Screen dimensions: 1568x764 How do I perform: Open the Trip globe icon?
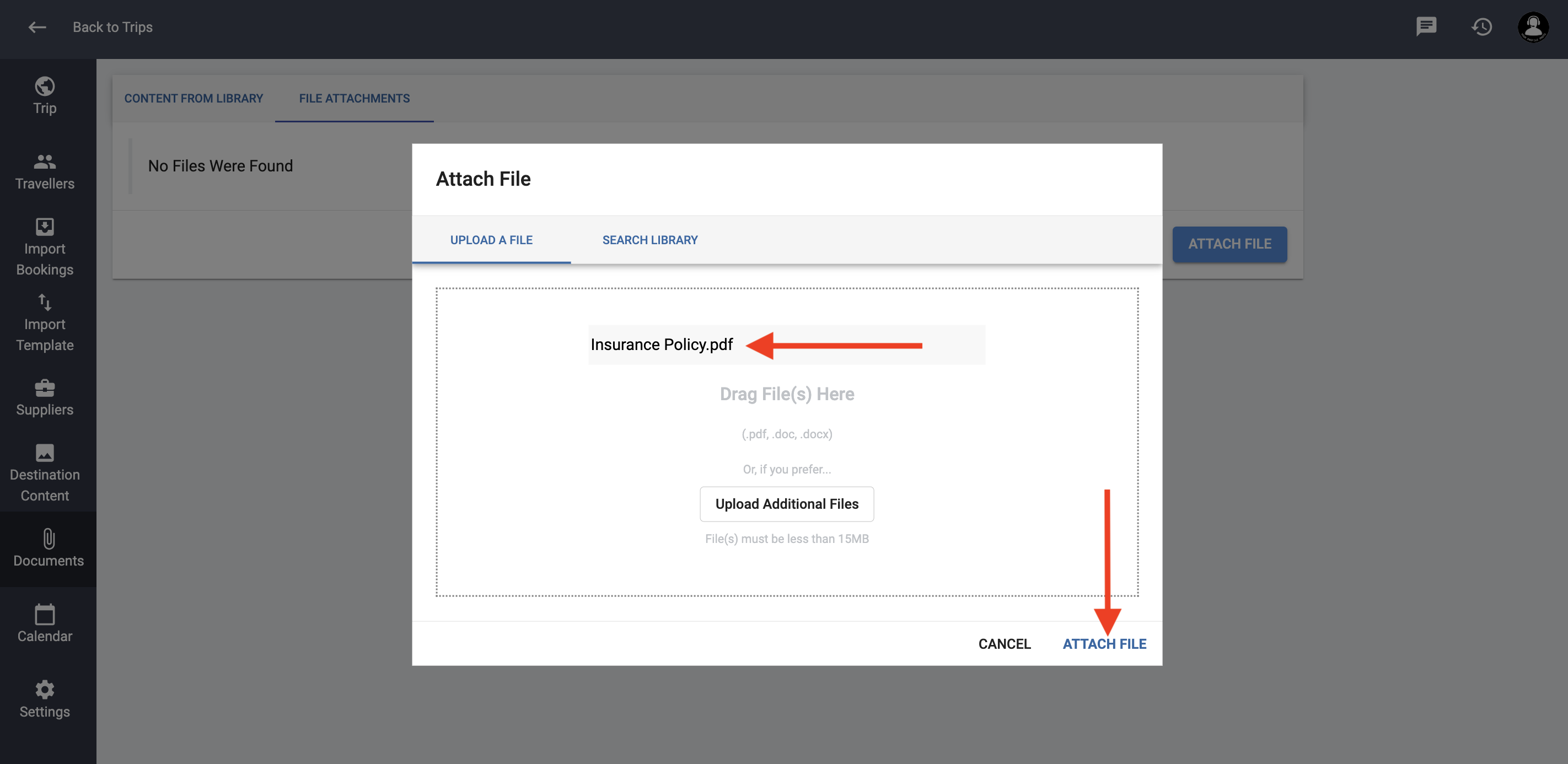[x=45, y=87]
